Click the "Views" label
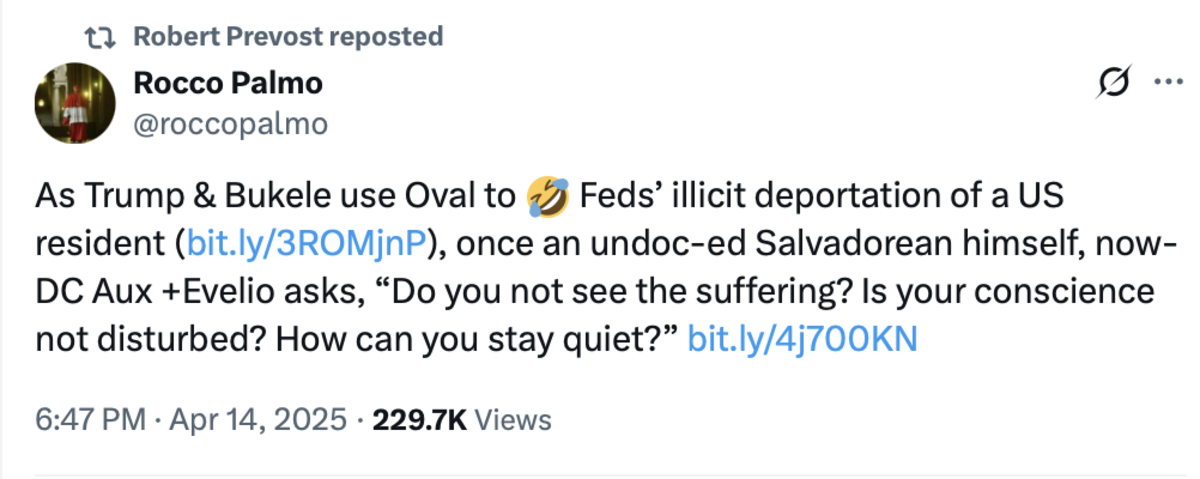Image resolution: width=1200 pixels, height=479 pixels. (512, 419)
